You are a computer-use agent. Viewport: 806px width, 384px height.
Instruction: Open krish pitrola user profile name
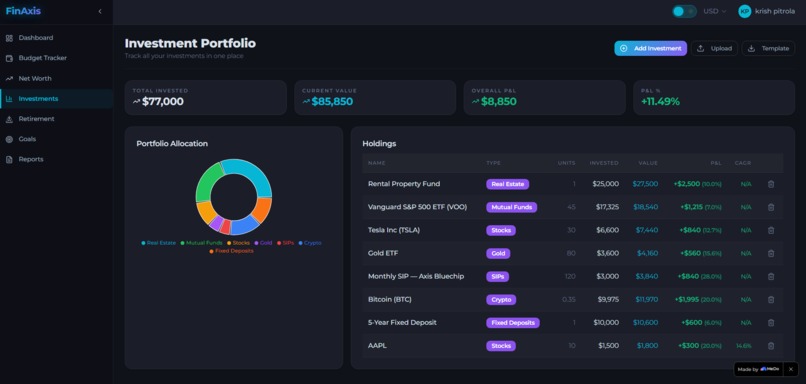click(775, 11)
